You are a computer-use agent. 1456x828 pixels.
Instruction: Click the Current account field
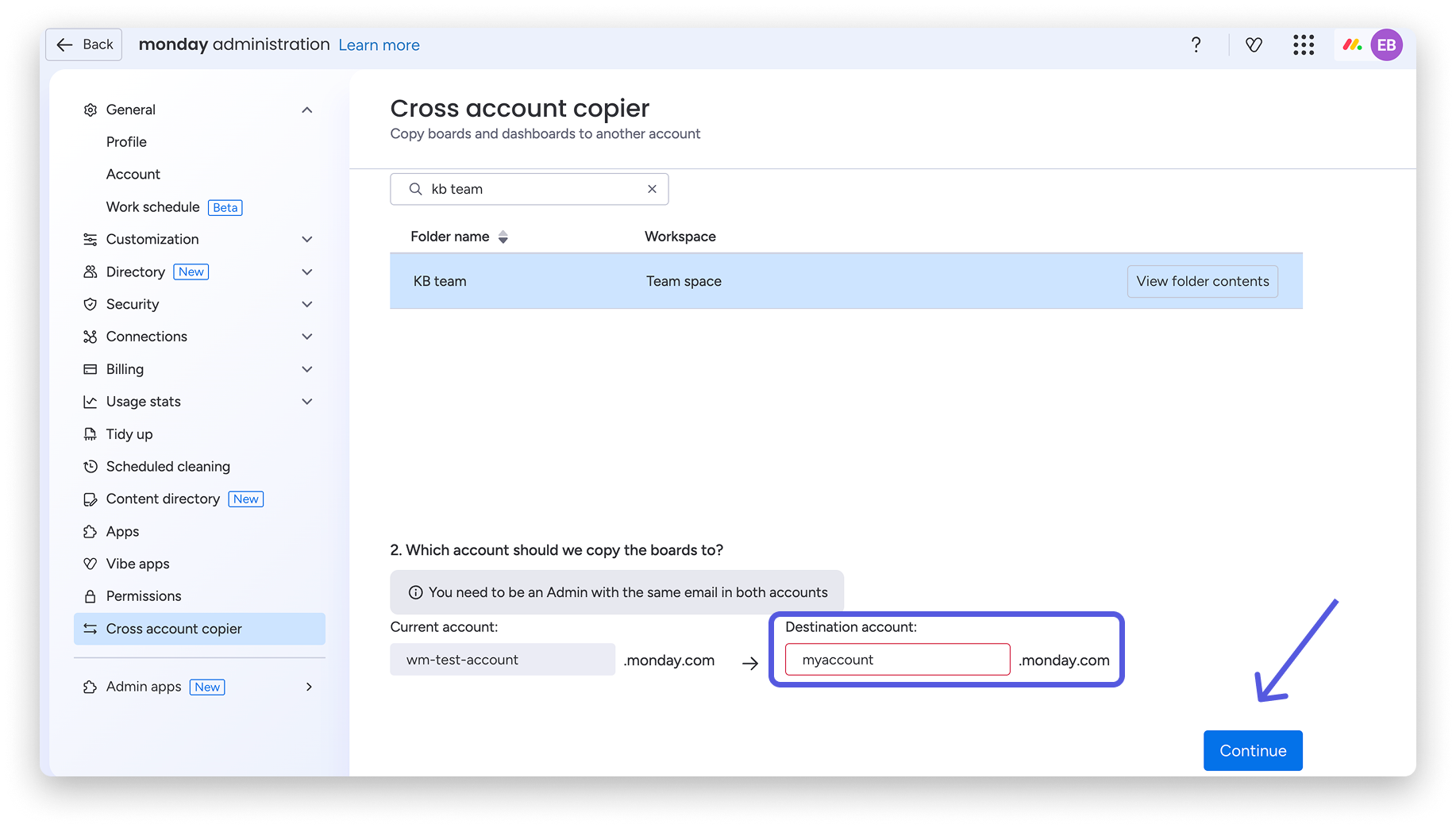click(x=503, y=660)
